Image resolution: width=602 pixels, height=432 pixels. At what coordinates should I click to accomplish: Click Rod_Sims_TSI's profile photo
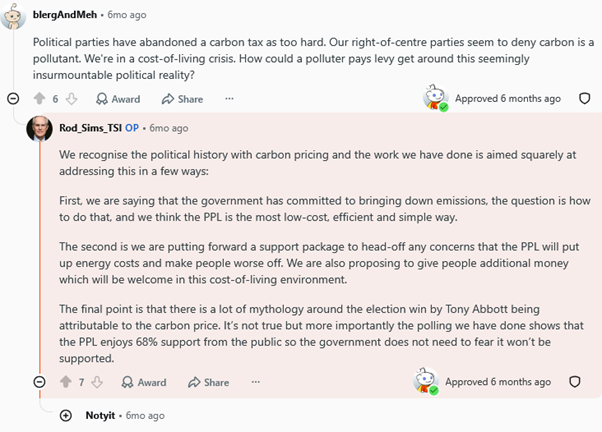[39, 128]
